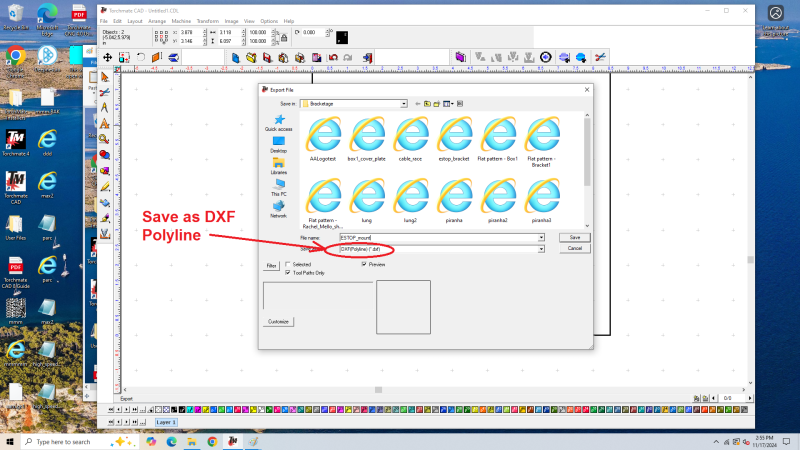Viewport: 800px width, 450px height.
Task: Click the X position input field
Action: [x=191, y=32]
